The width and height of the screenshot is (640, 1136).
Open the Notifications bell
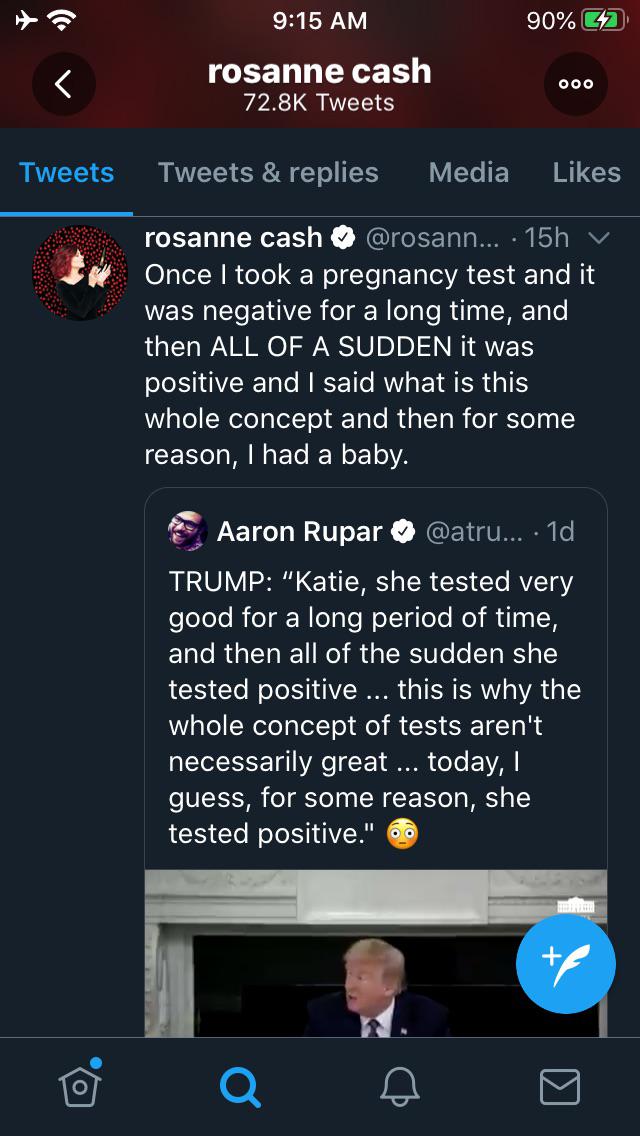coord(400,1086)
